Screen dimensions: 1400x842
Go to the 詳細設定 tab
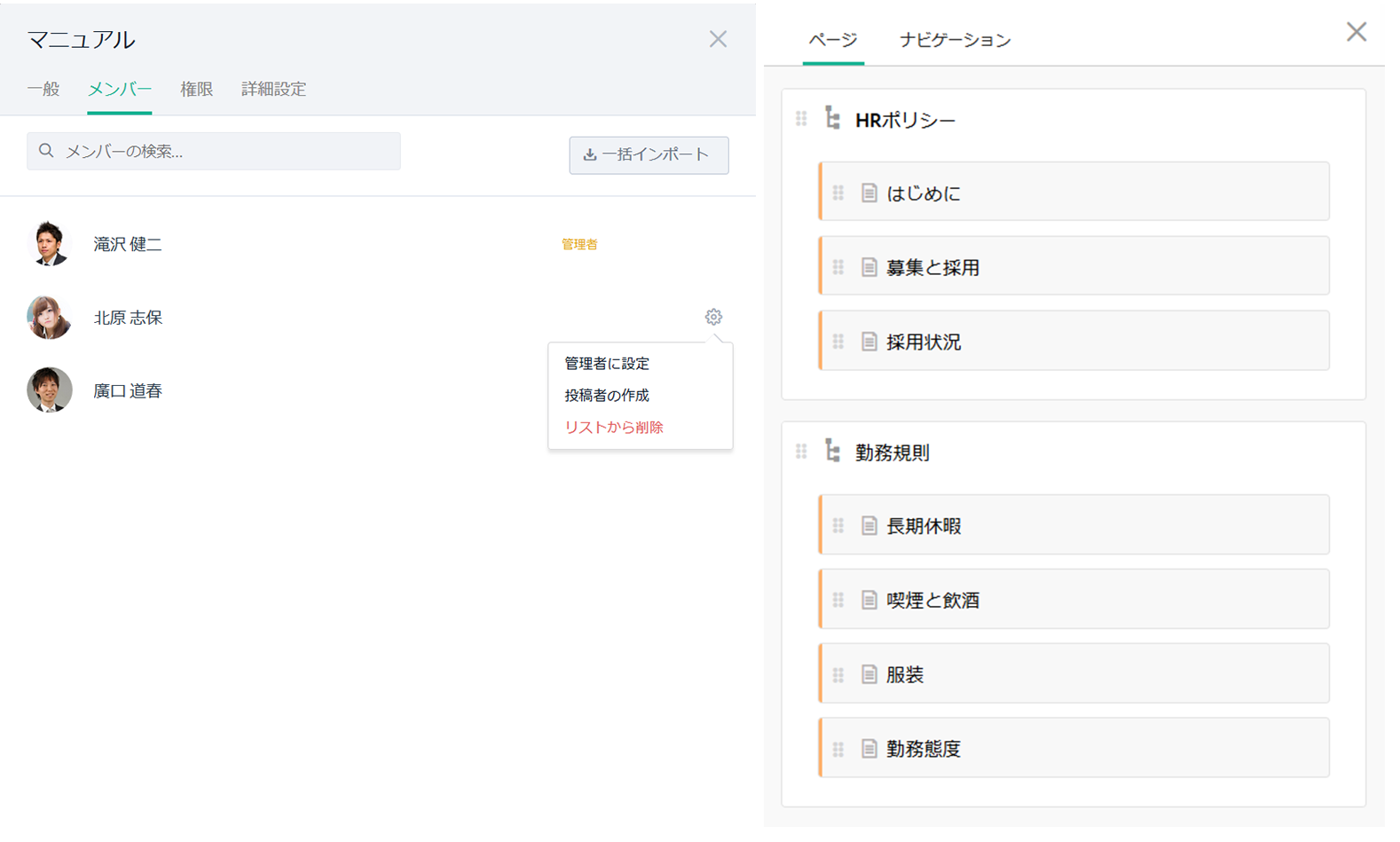pos(273,89)
